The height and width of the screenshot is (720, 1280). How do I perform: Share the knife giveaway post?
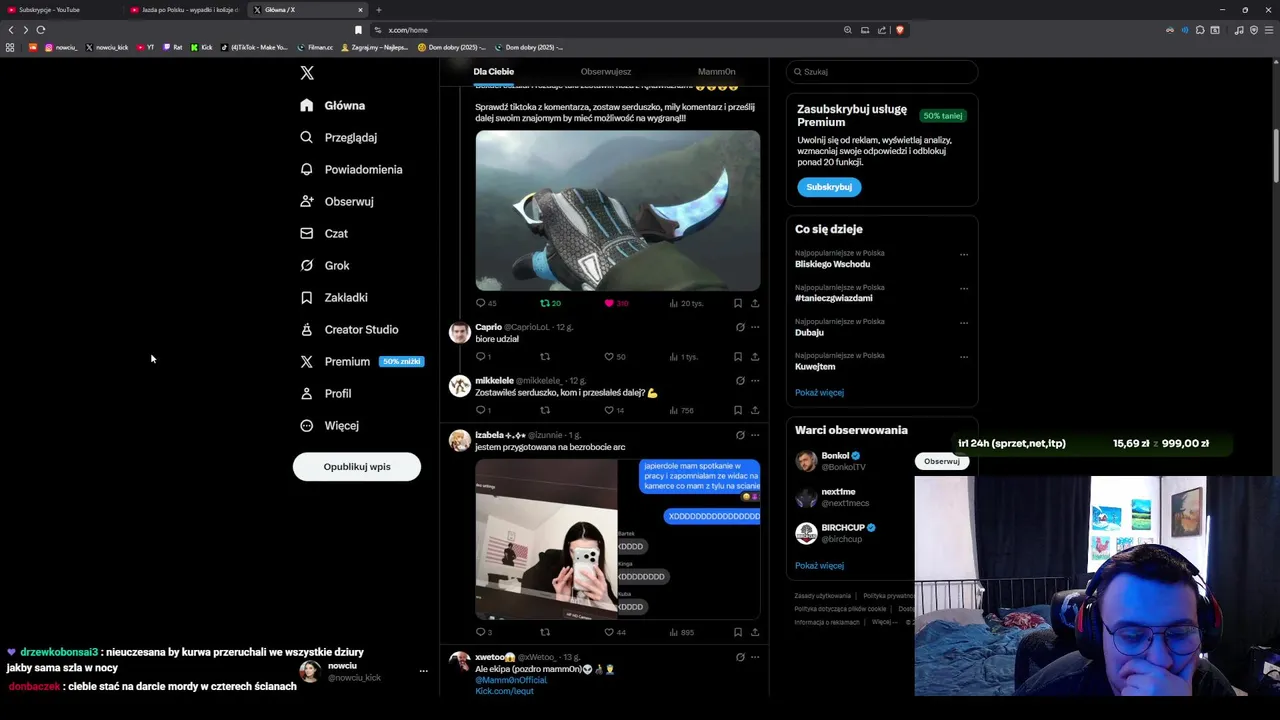pyautogui.click(x=755, y=303)
